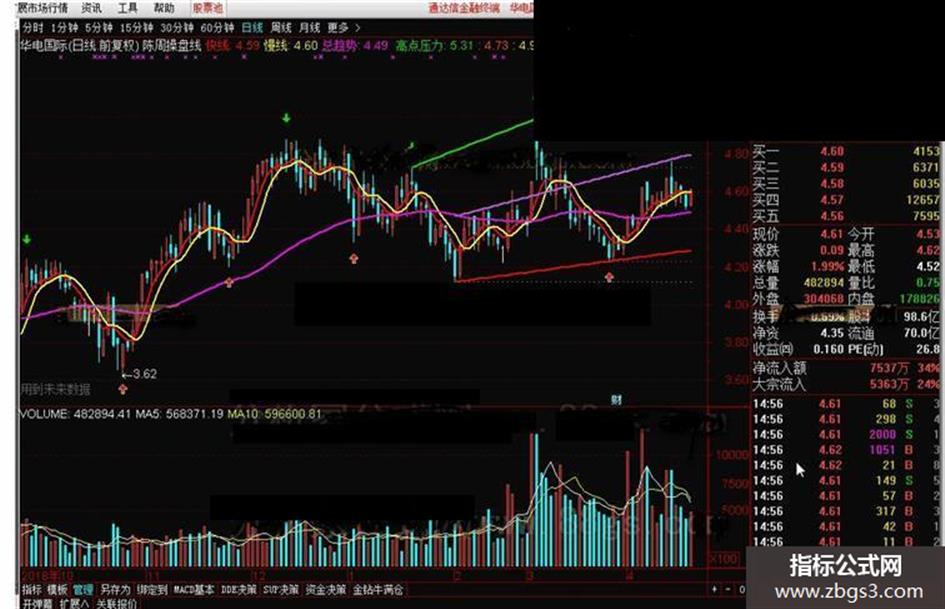Open the 帮助 menu

pos(163,8)
